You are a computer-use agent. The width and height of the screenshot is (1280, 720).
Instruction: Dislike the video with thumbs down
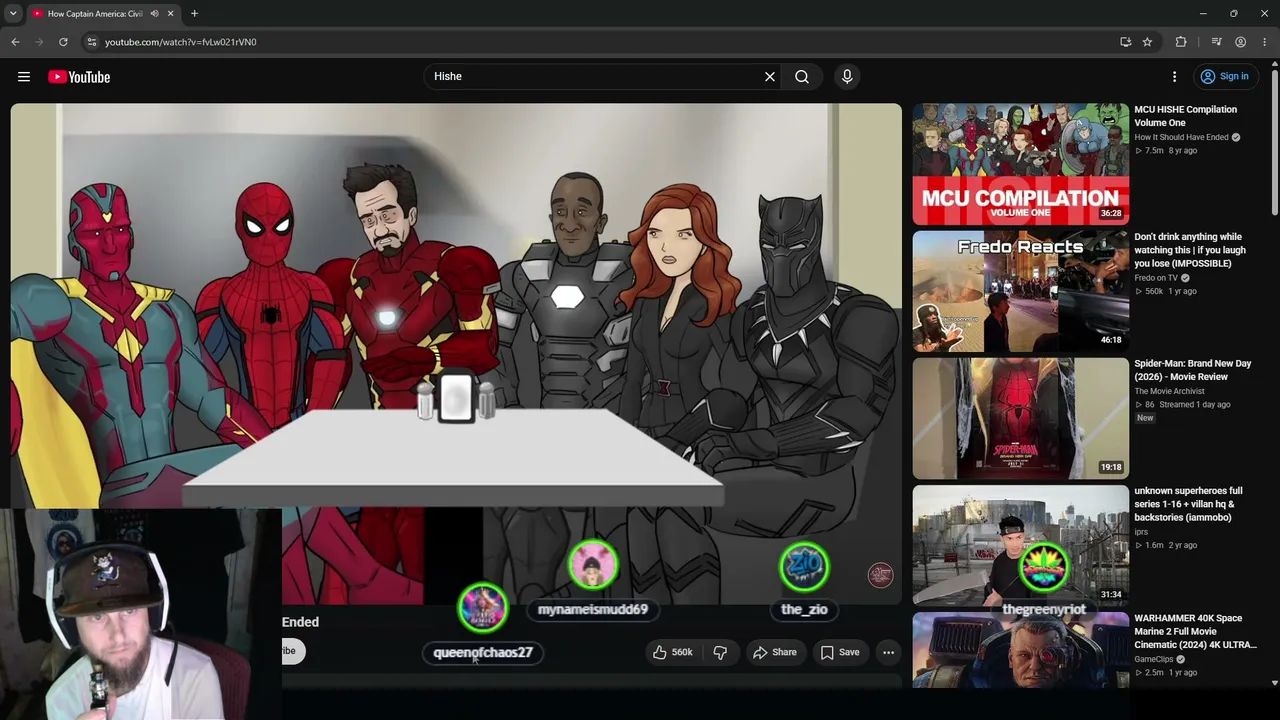coord(720,652)
